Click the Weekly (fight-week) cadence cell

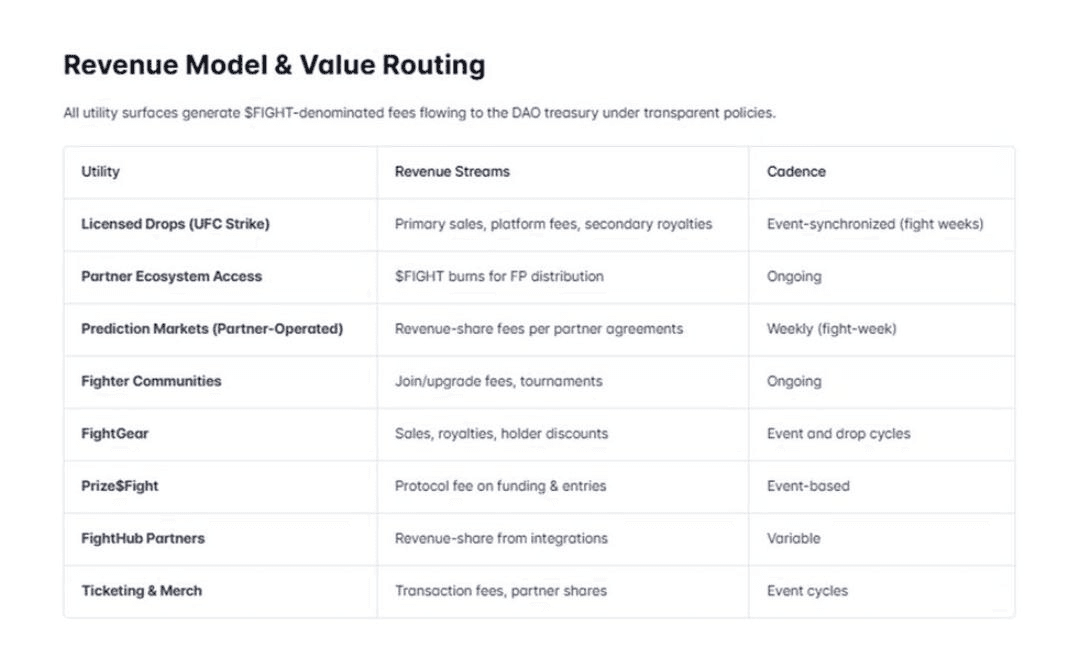coord(831,329)
